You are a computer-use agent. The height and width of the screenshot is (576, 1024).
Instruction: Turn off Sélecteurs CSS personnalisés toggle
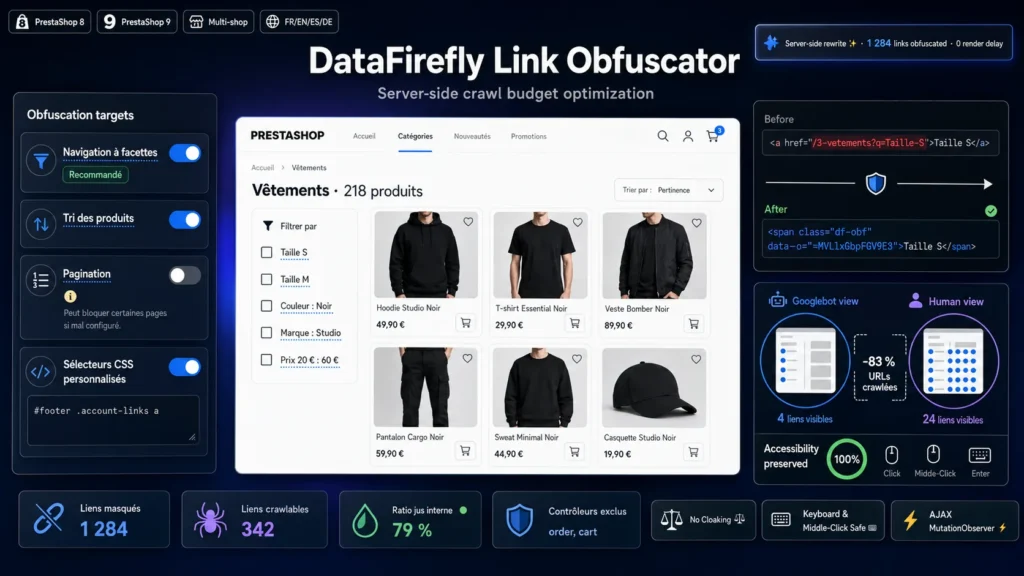click(x=185, y=367)
